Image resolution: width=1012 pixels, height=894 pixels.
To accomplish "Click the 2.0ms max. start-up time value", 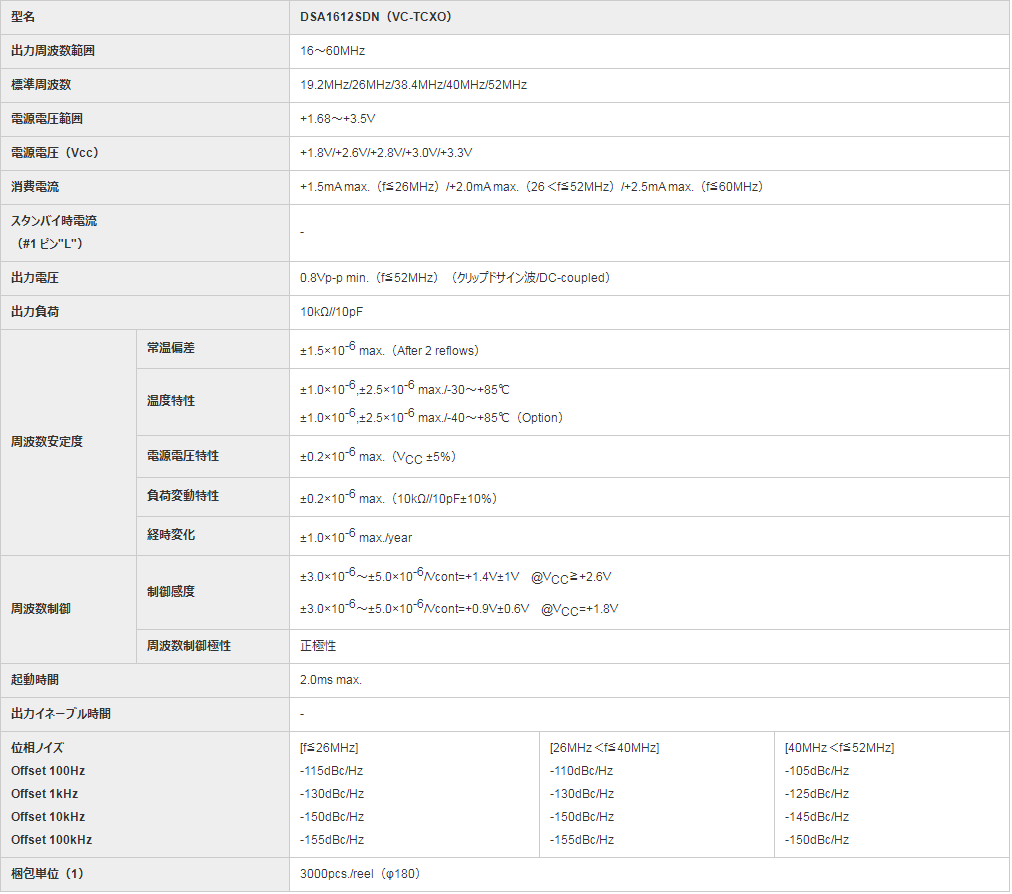I will (331, 680).
